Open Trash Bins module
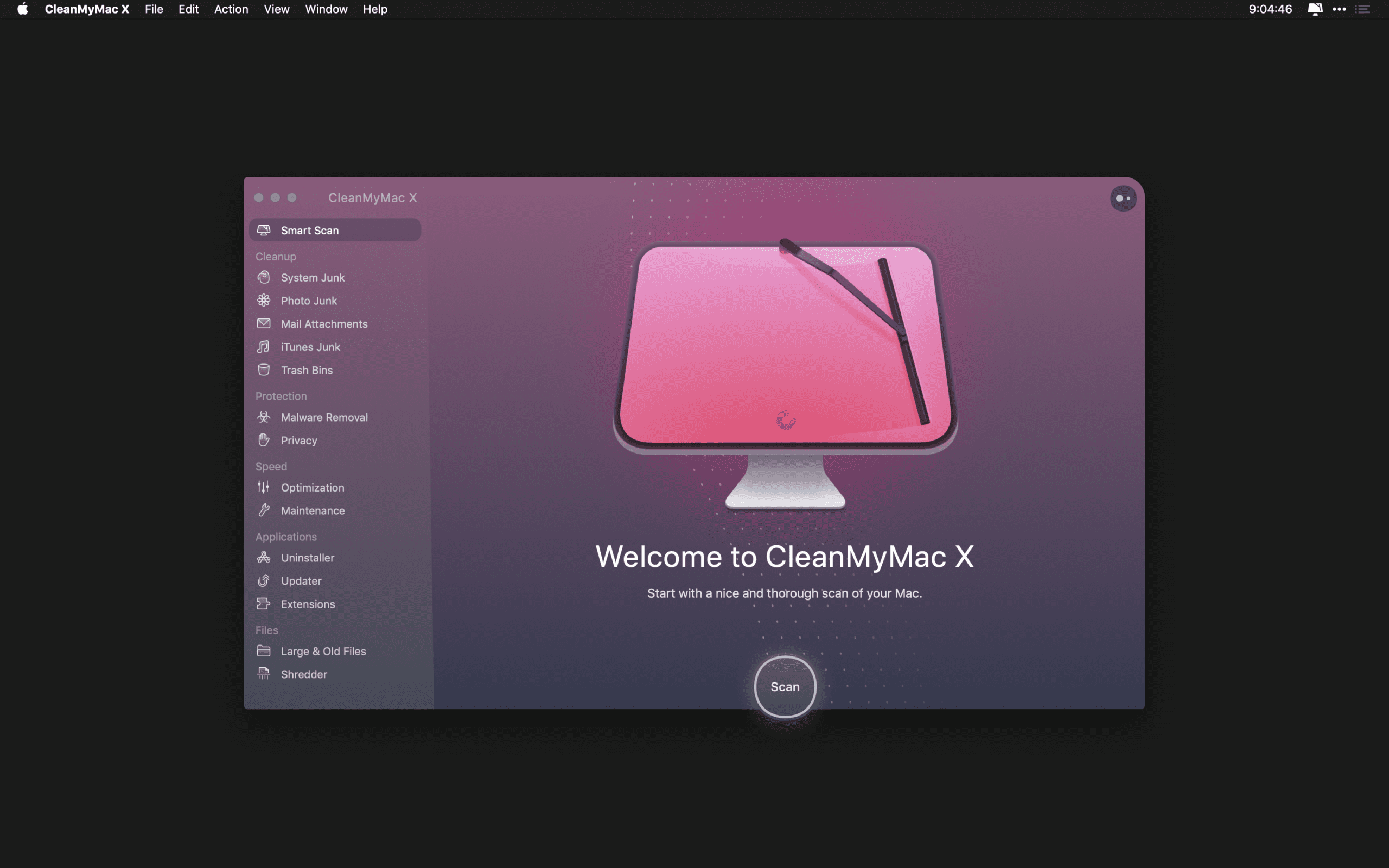This screenshot has height=868, width=1389. click(x=335, y=371)
